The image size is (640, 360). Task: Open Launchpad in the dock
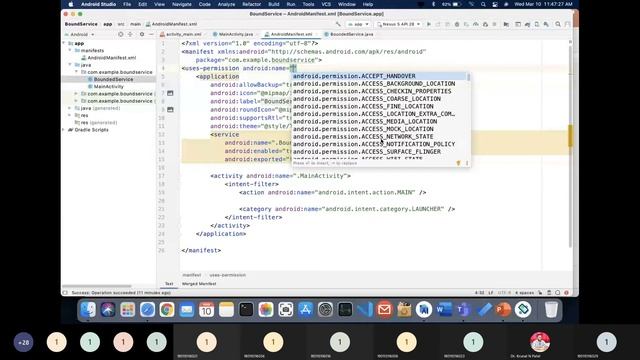coord(127,310)
